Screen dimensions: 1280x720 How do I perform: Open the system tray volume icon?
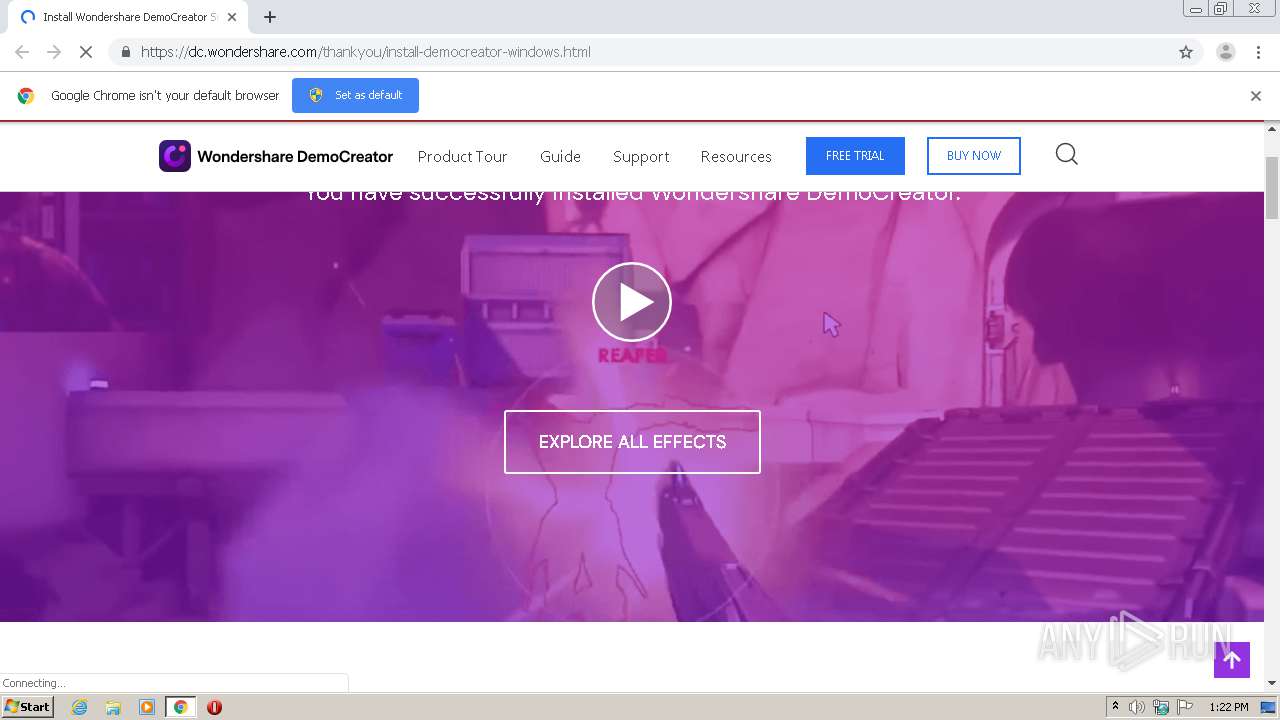pos(1137,707)
